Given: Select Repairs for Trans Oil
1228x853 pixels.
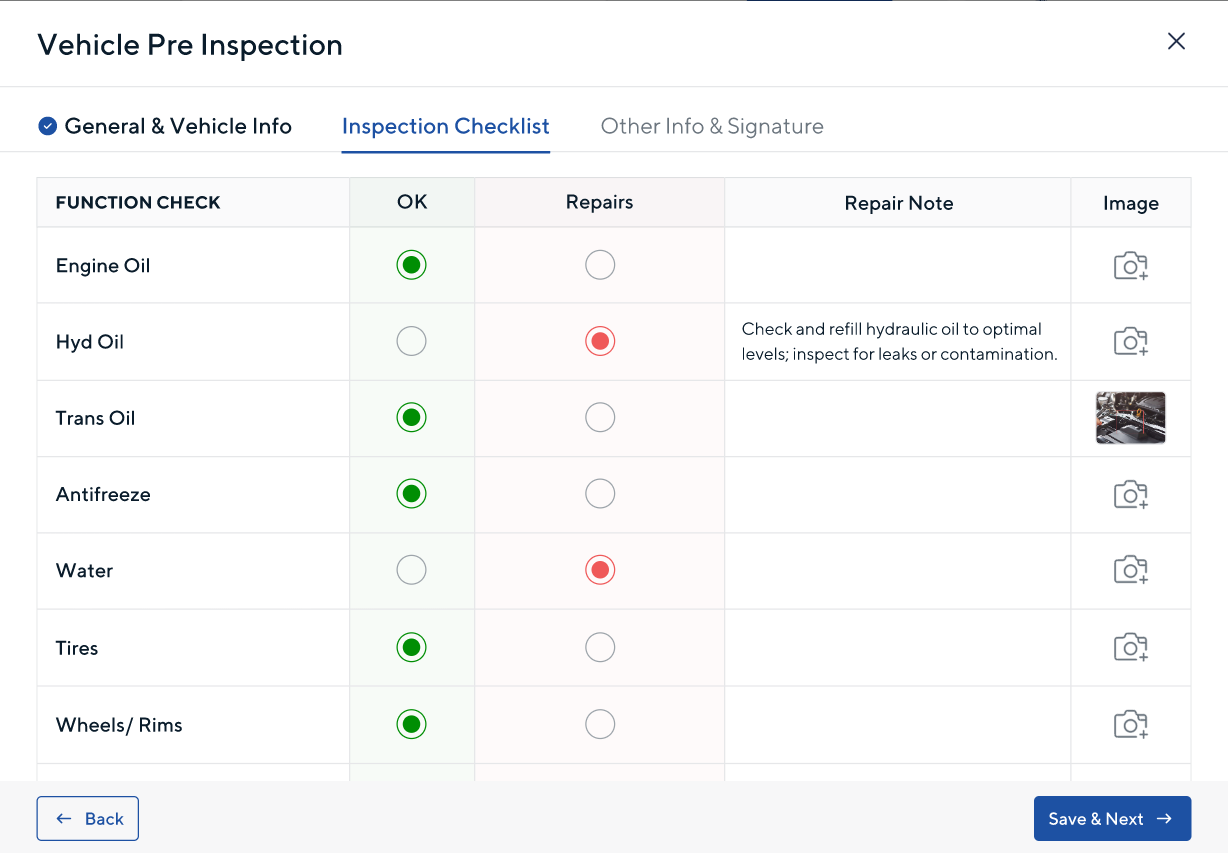Looking at the screenshot, I should click(x=600, y=417).
